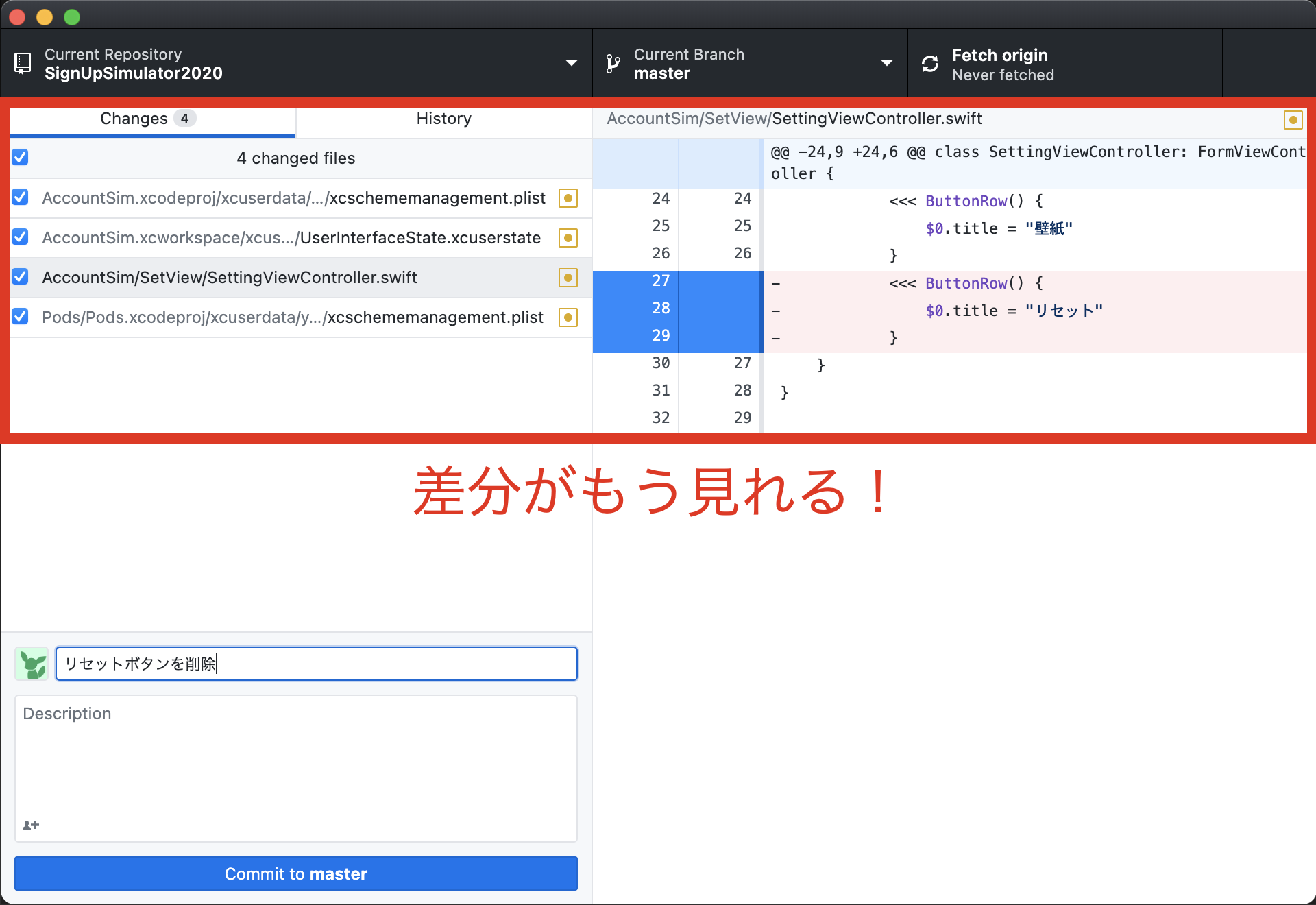Click the yellow dot next to UserInterfaceState.xcuserstate
Viewport: 1316px width, 905px height.
click(x=568, y=238)
